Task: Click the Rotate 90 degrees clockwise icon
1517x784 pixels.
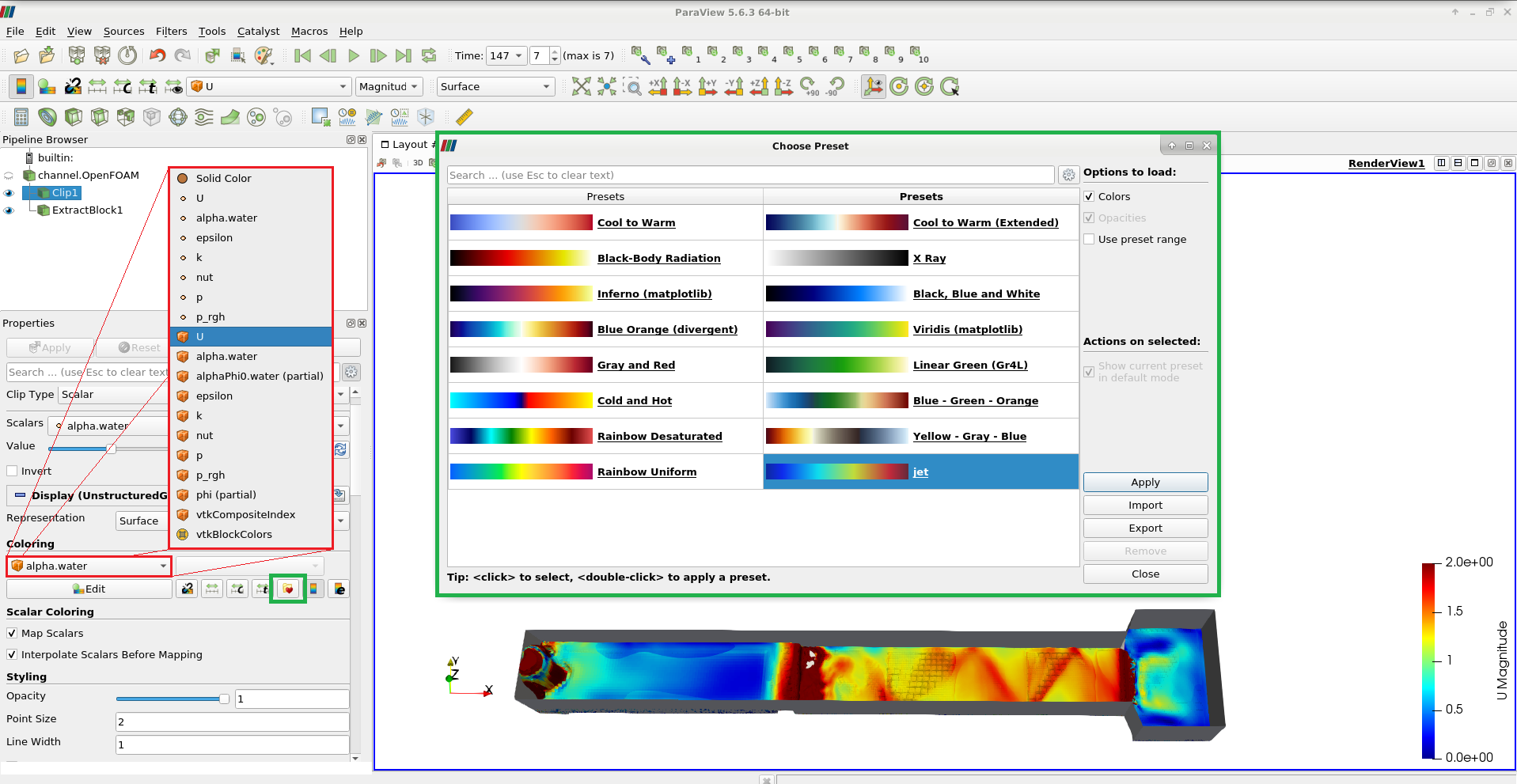Action: coord(809,87)
